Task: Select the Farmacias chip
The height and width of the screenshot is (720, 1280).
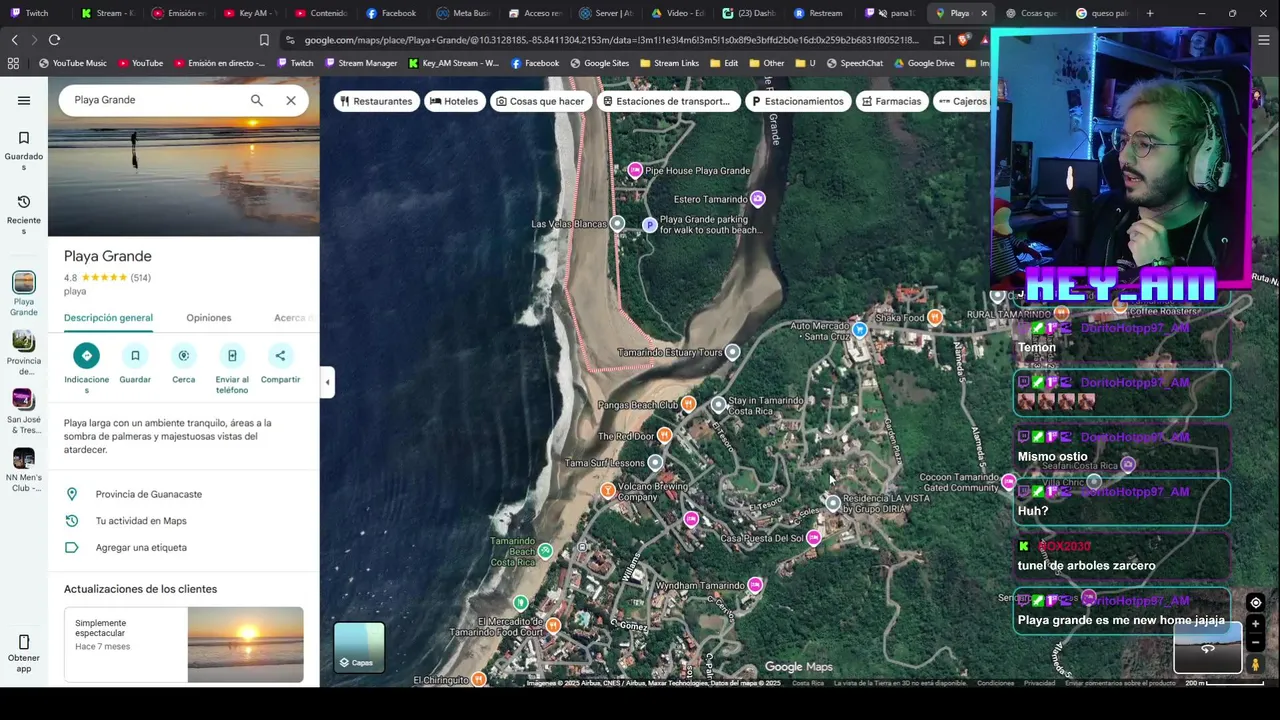Action: 891,101
